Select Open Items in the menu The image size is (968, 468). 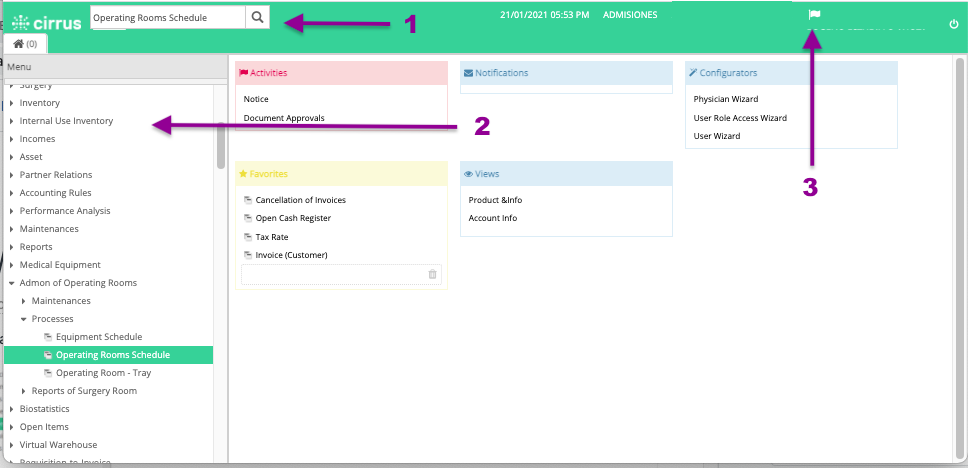(44, 427)
